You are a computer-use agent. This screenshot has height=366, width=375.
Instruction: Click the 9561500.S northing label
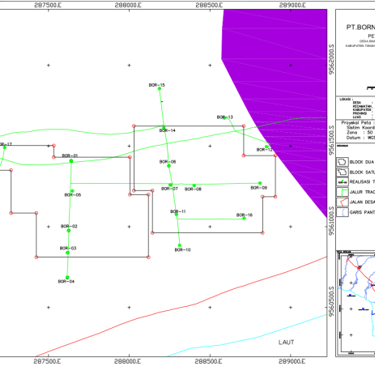pos(332,139)
